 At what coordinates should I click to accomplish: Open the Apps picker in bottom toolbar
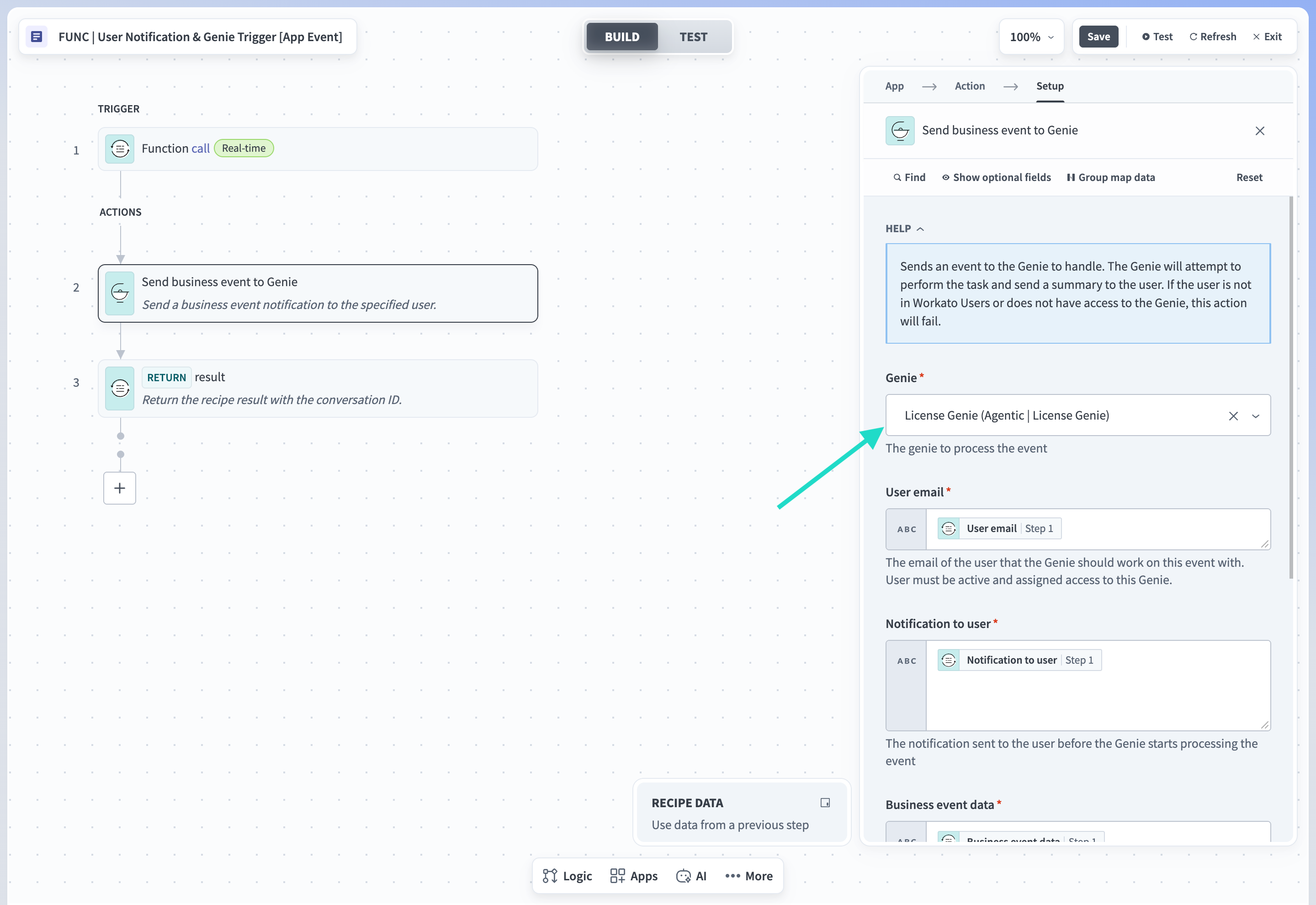click(x=634, y=876)
